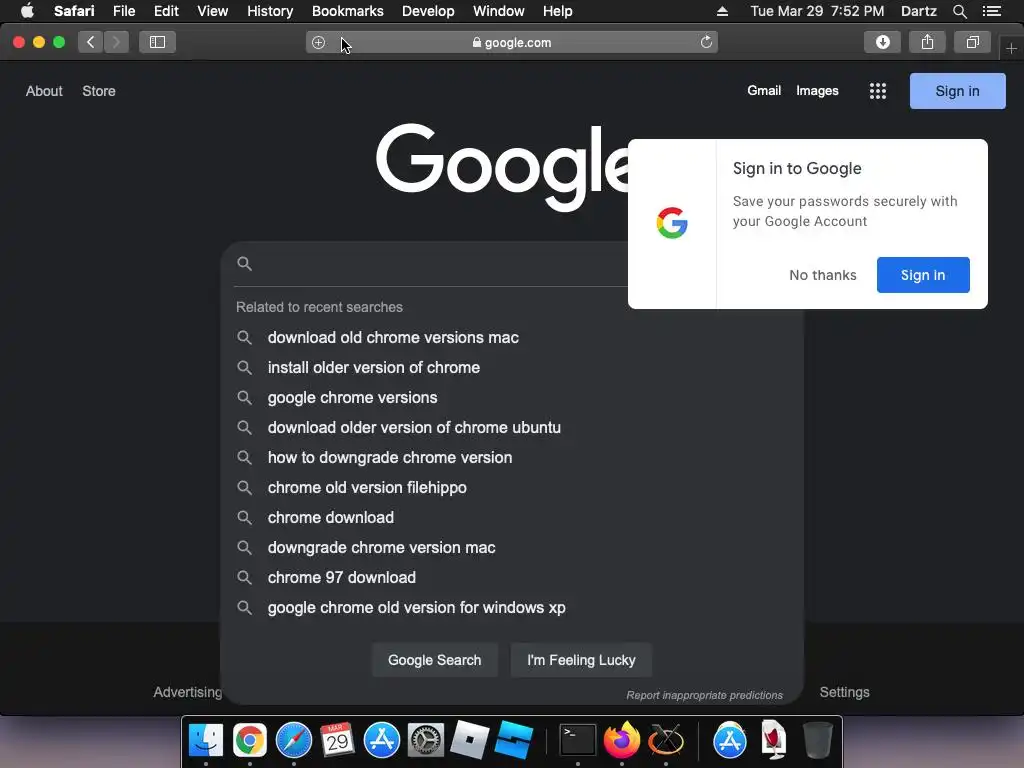Click Report inappropriate predictions
The width and height of the screenshot is (1024, 768).
[704, 695]
